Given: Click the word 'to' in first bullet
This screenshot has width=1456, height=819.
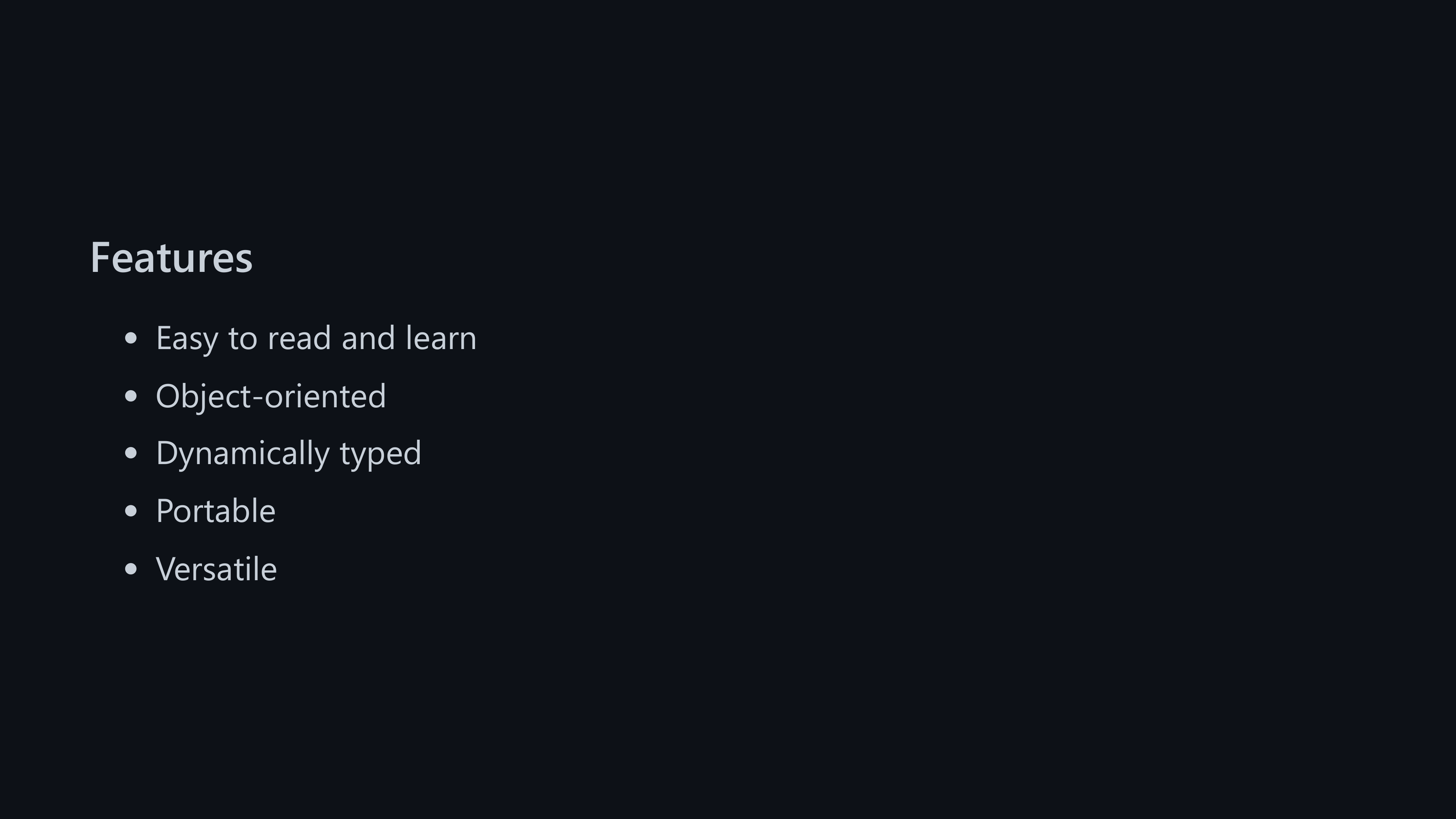Looking at the screenshot, I should [x=242, y=338].
